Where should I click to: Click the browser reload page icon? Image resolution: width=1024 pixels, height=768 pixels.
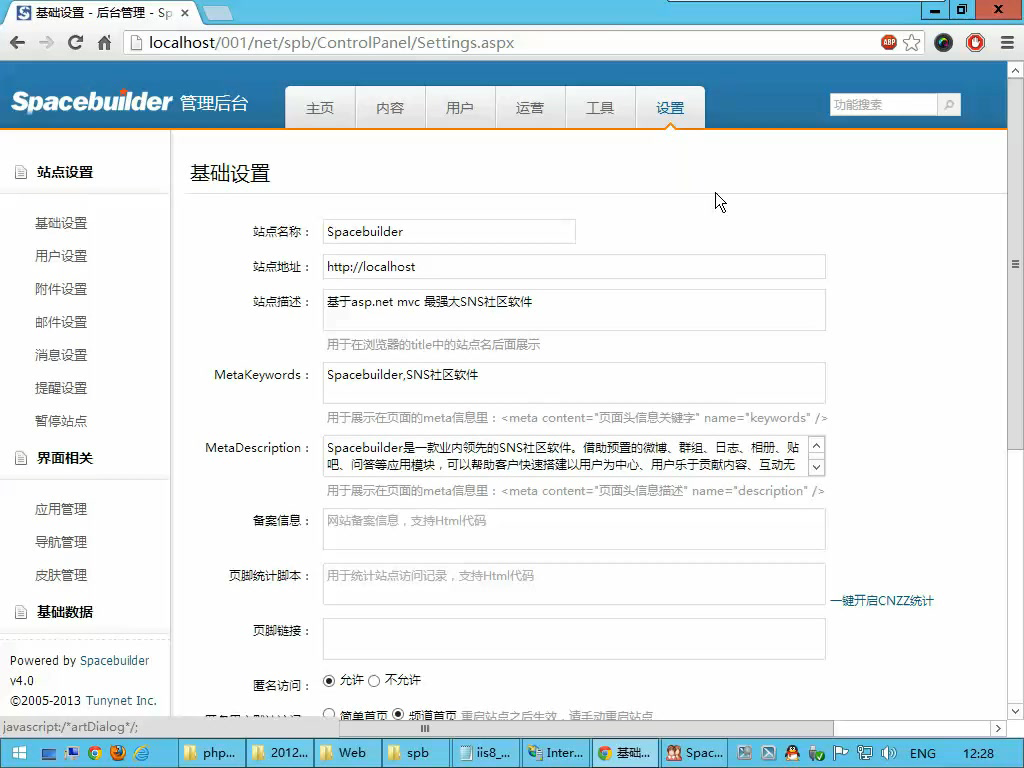coord(75,43)
